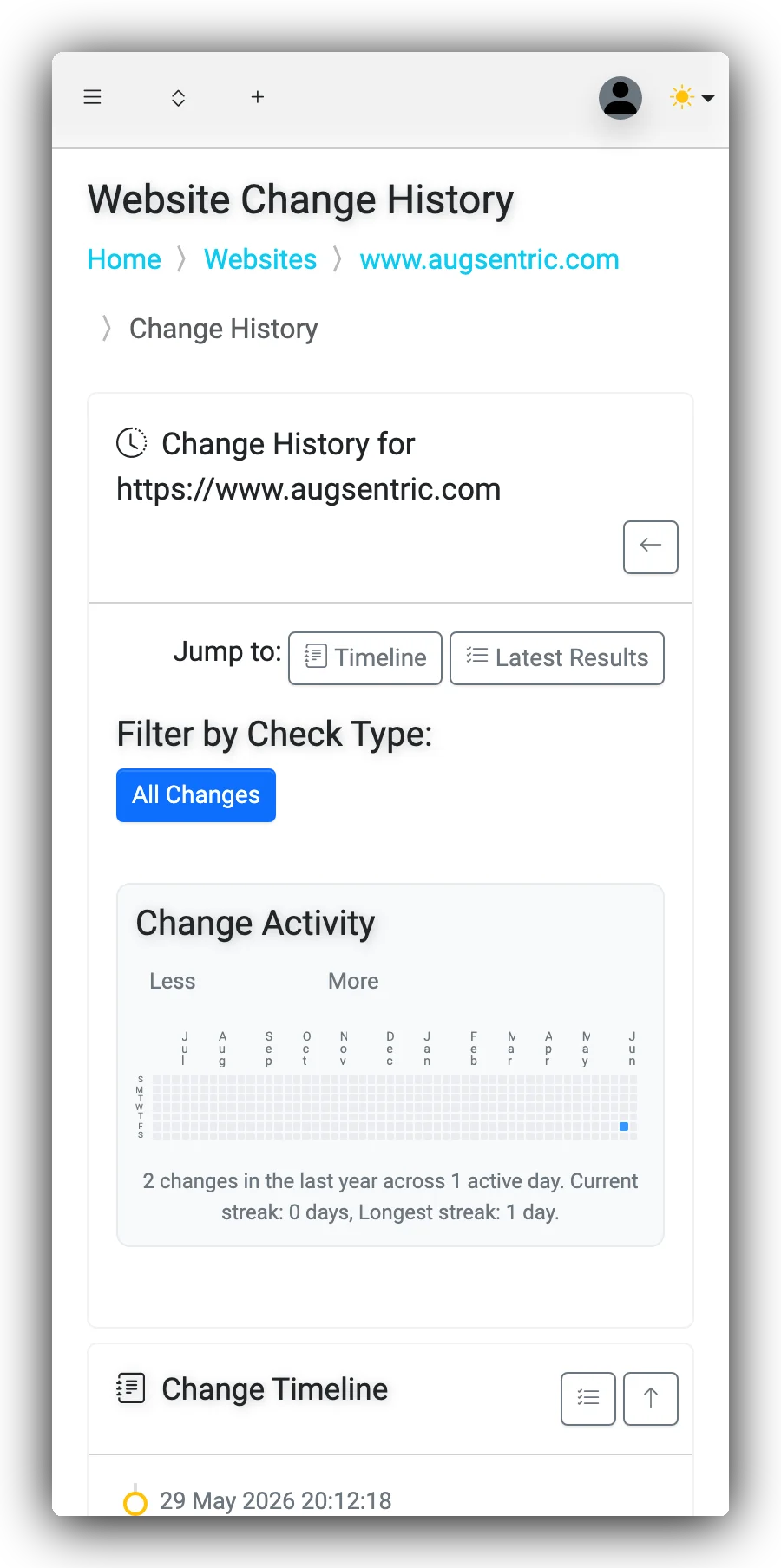Open the user profile avatar

(620, 98)
